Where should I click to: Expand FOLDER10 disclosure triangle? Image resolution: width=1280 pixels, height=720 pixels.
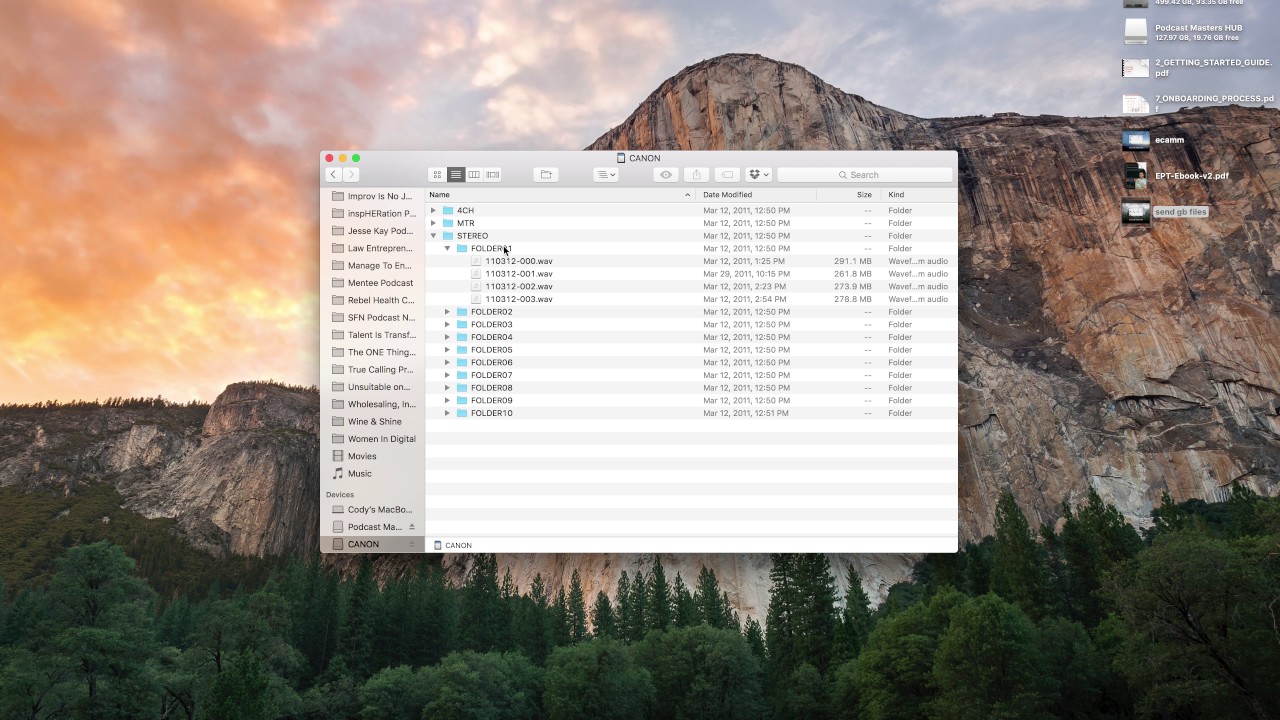coord(447,413)
